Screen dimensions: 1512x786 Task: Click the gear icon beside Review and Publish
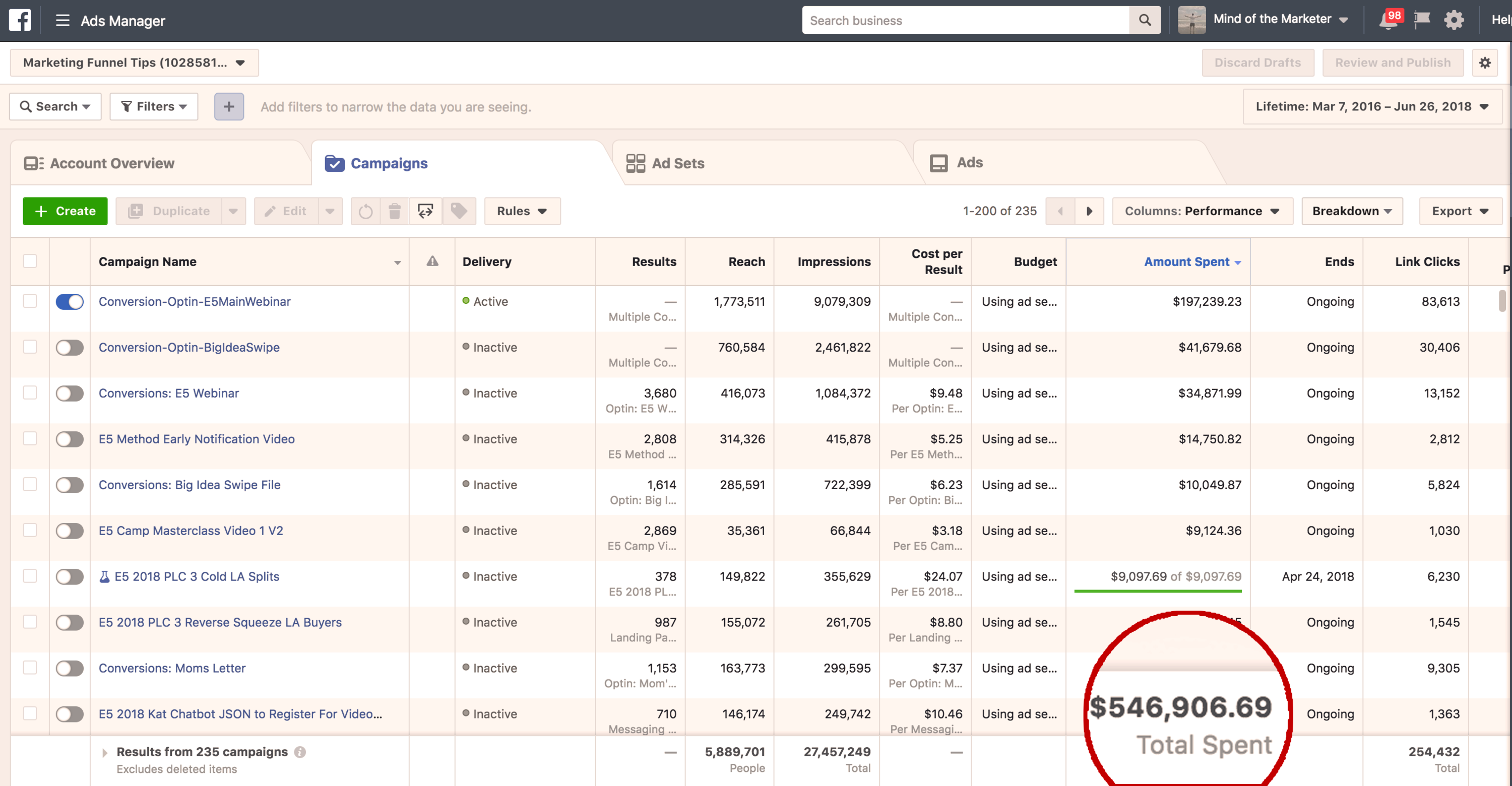click(1485, 63)
